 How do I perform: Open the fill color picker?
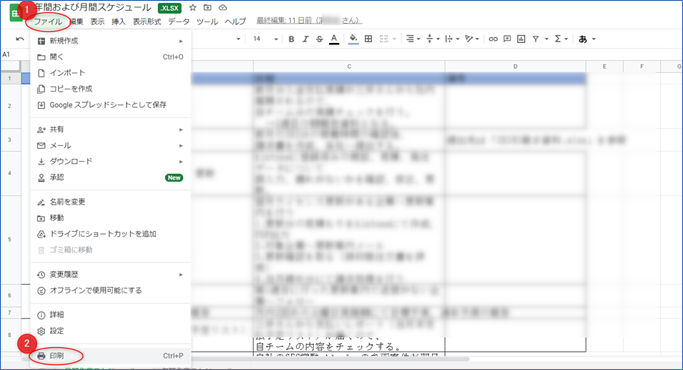pyautogui.click(x=353, y=39)
